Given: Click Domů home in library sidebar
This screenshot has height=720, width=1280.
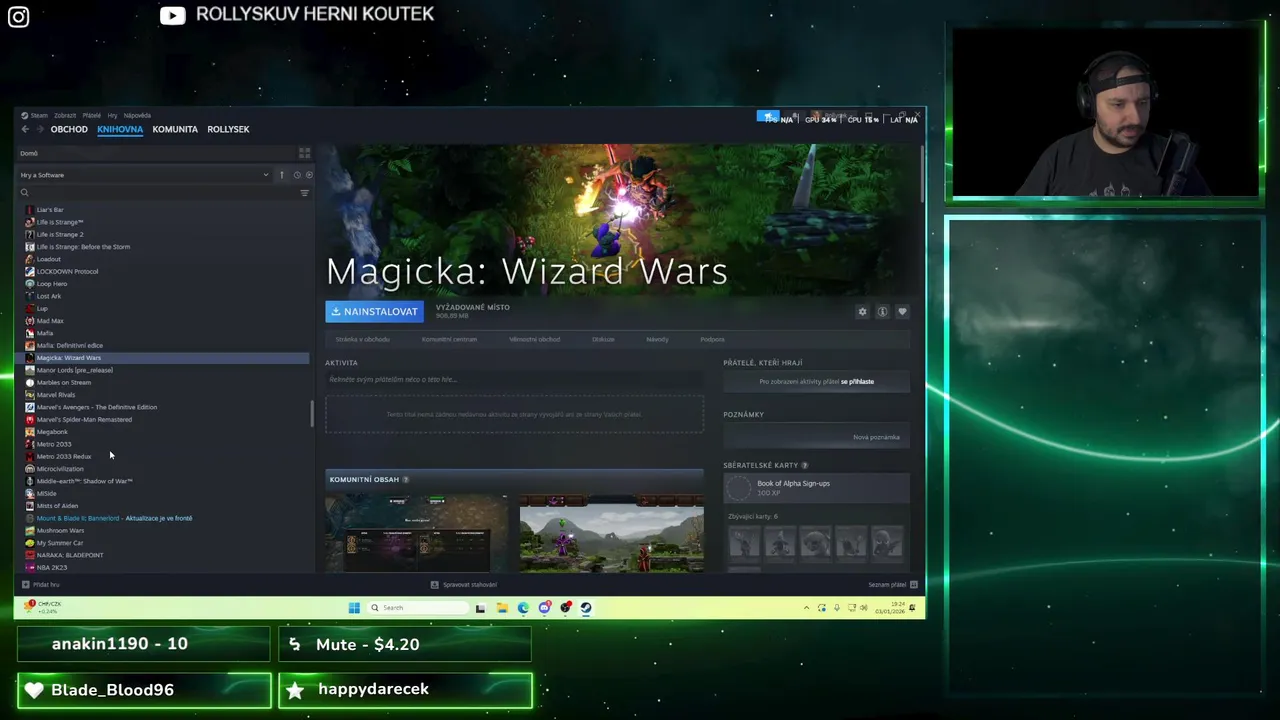Looking at the screenshot, I should (29, 153).
